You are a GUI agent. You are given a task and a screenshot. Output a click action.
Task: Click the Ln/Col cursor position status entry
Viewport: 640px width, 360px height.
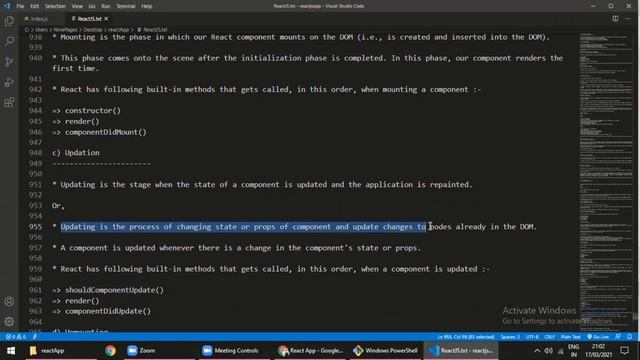point(466,337)
